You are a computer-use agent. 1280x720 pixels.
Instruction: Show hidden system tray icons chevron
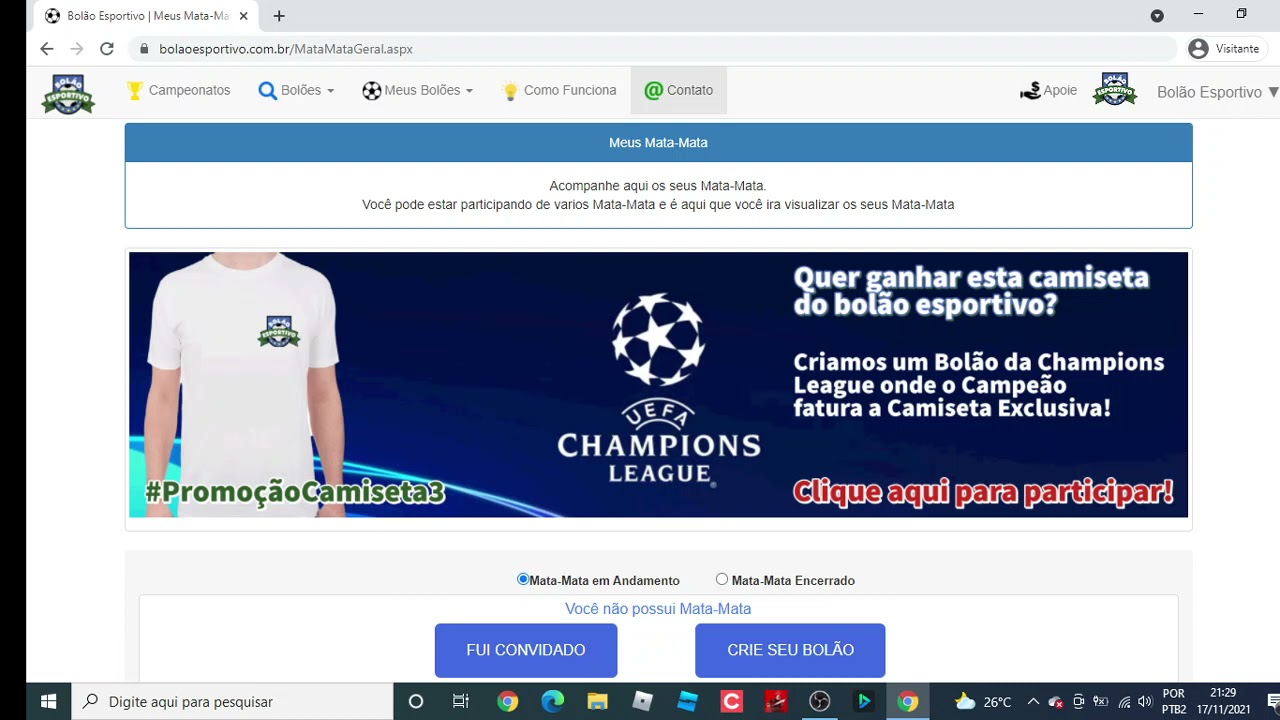point(1033,702)
